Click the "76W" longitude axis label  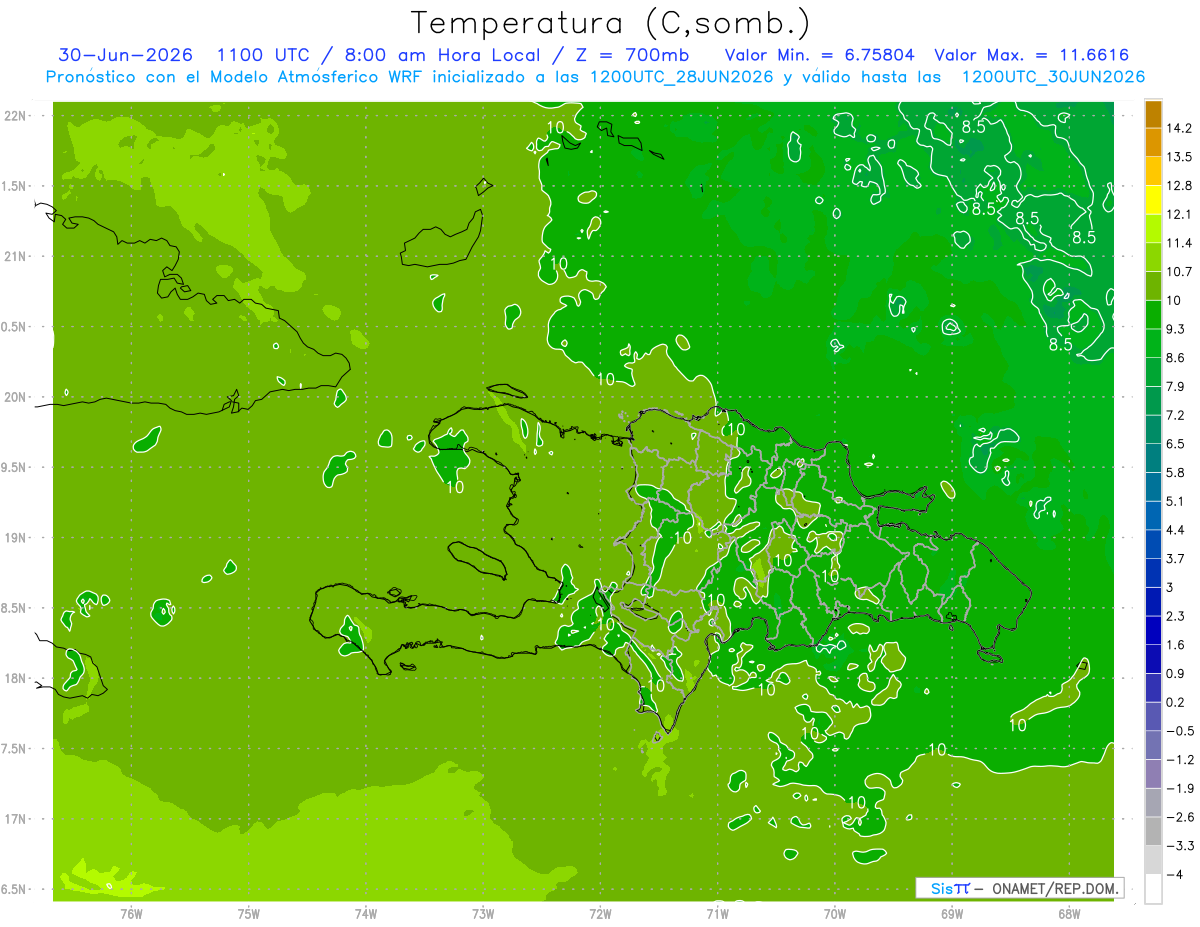[x=131, y=913]
